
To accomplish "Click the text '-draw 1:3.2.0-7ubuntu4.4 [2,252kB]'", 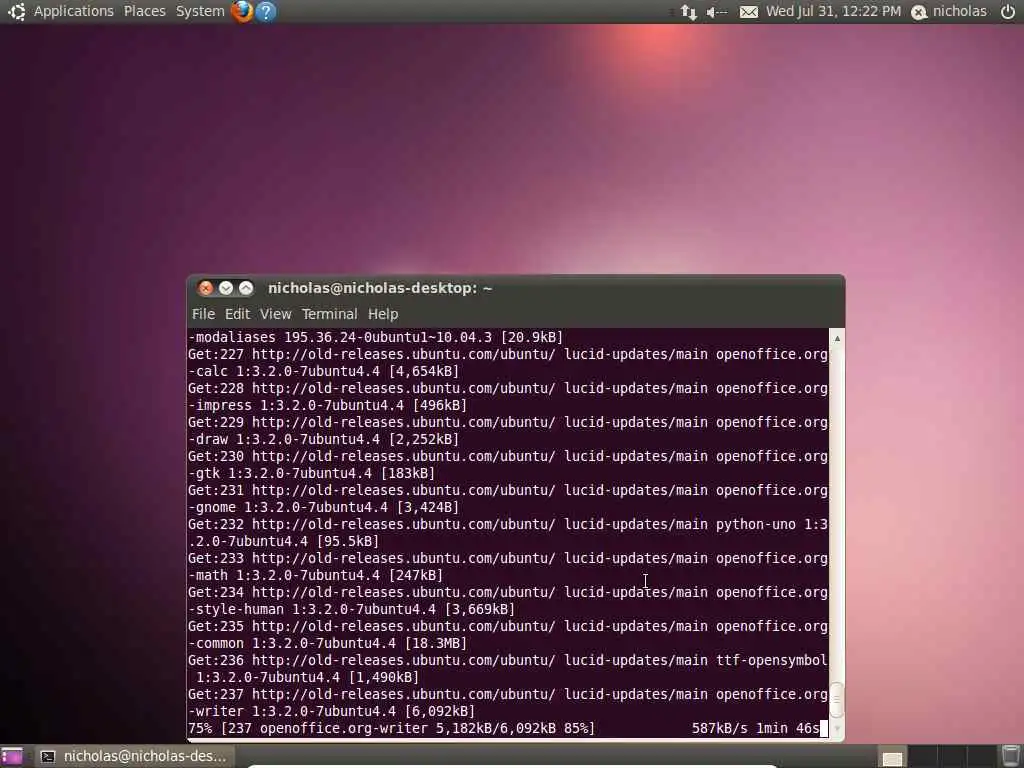I will pyautogui.click(x=323, y=439).
